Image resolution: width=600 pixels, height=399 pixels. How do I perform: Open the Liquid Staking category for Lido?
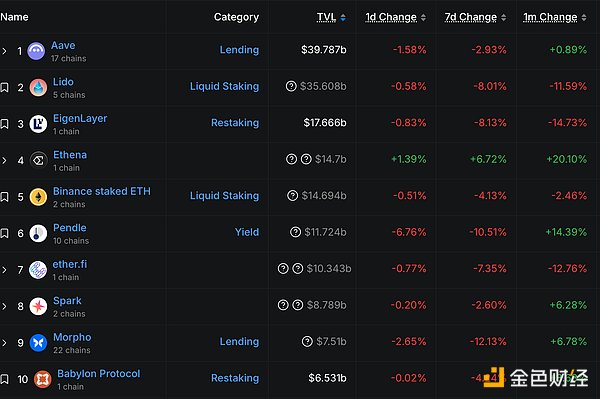pos(225,86)
